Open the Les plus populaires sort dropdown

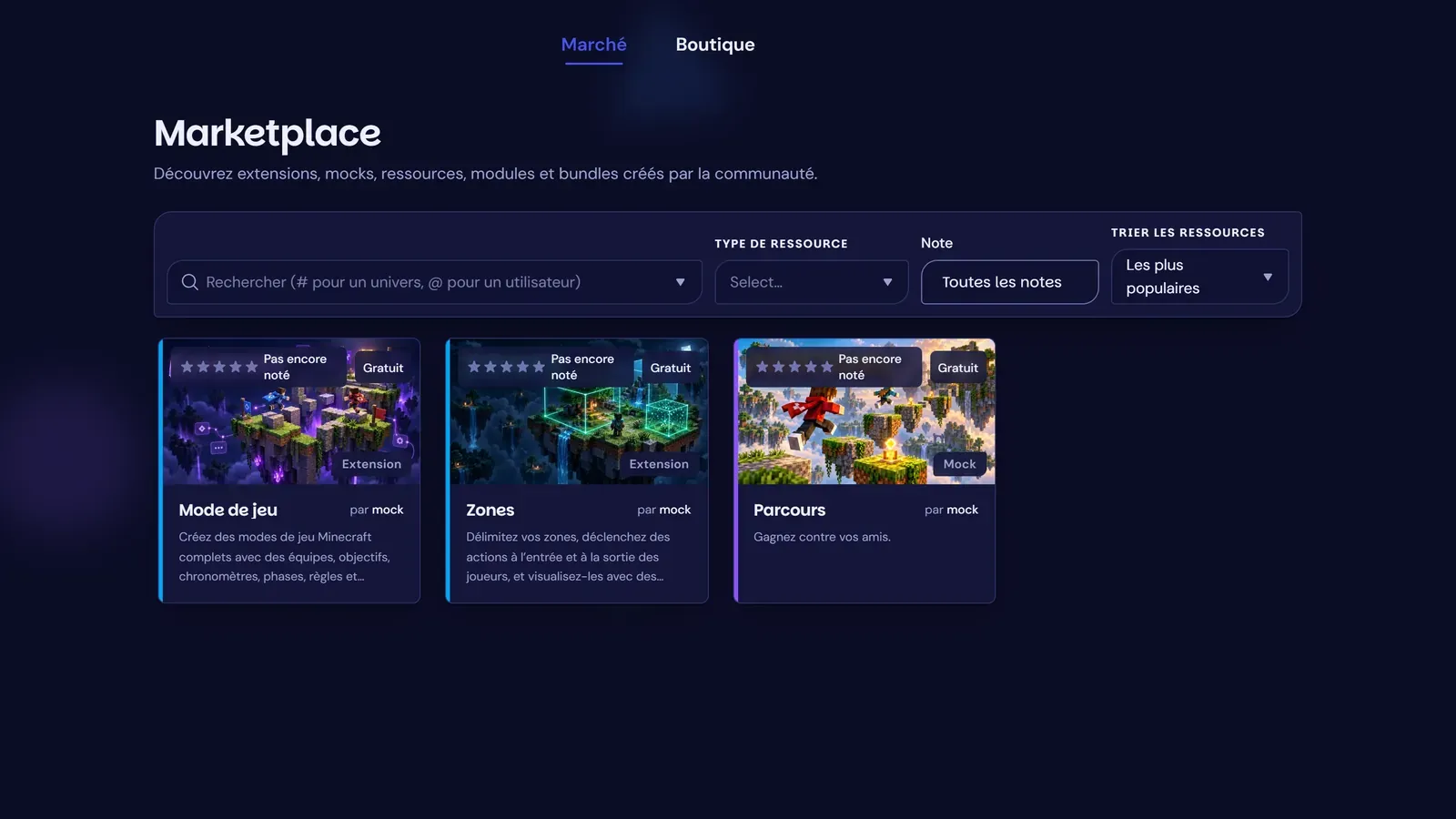[1199, 277]
